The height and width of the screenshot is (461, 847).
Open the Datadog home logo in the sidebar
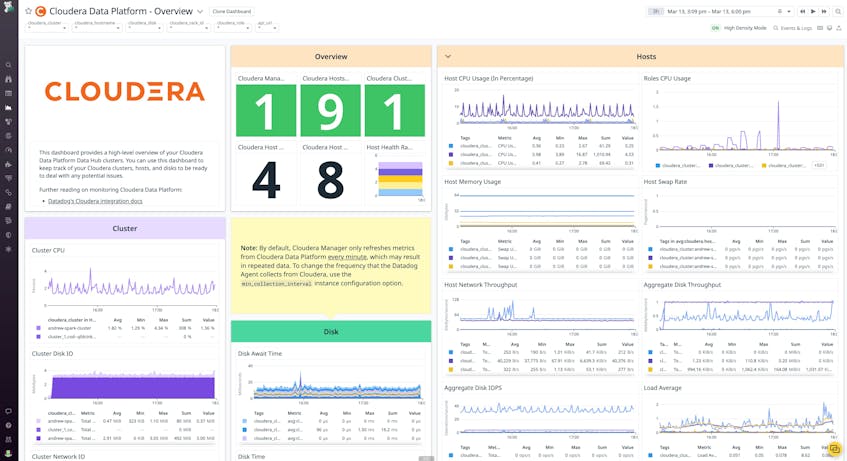8,9
